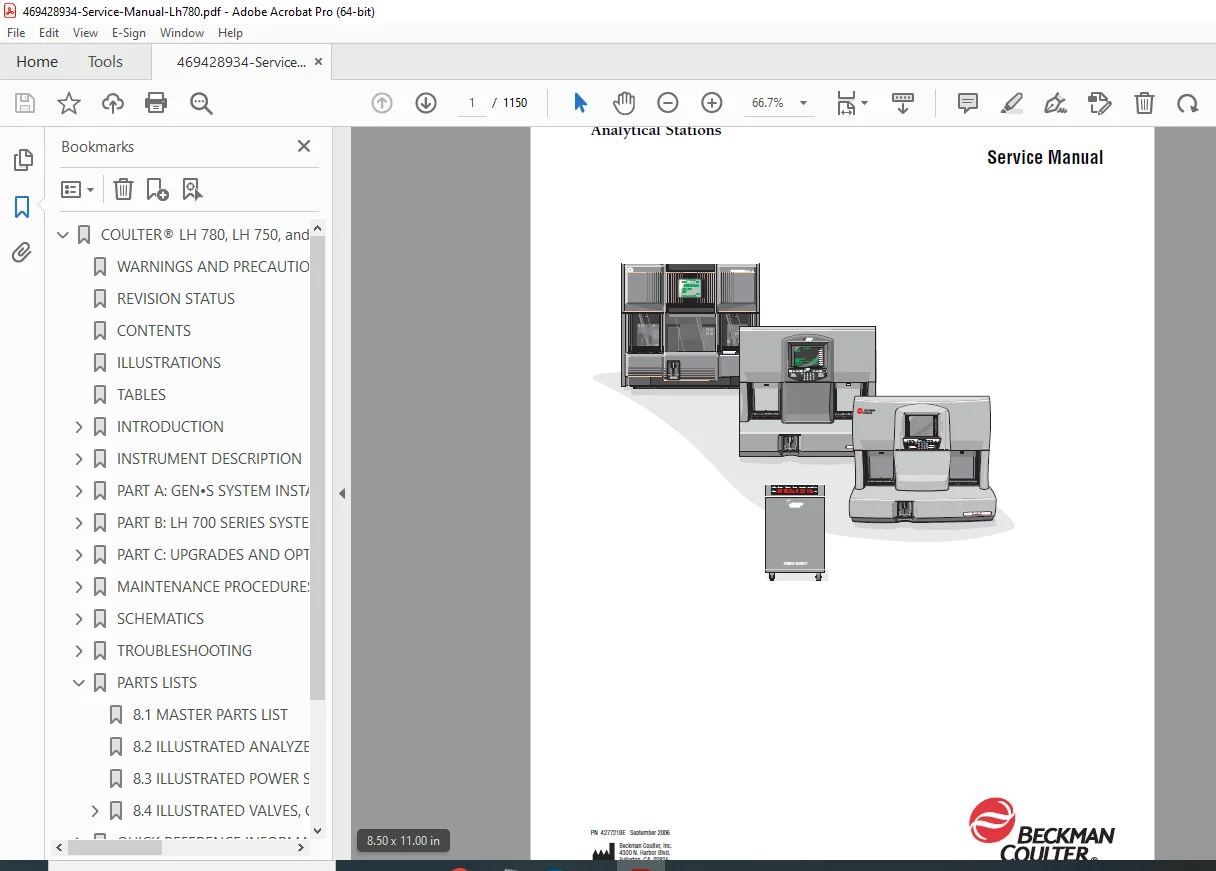1216x871 pixels.
Task: Zoom out with minus icon
Action: pyautogui.click(x=668, y=103)
